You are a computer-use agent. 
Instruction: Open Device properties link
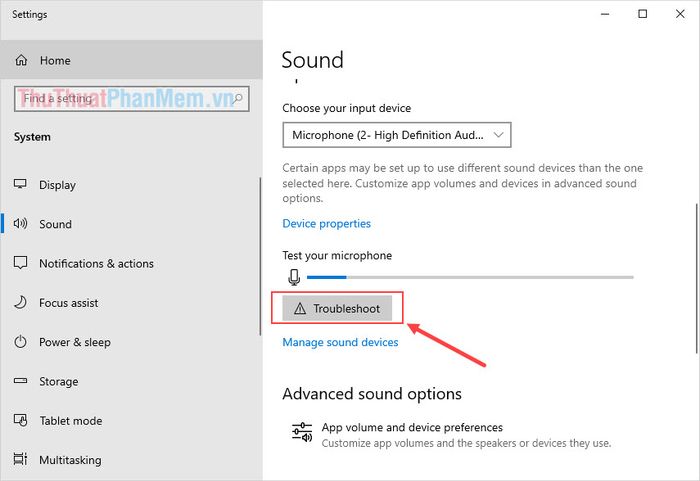pyautogui.click(x=326, y=223)
